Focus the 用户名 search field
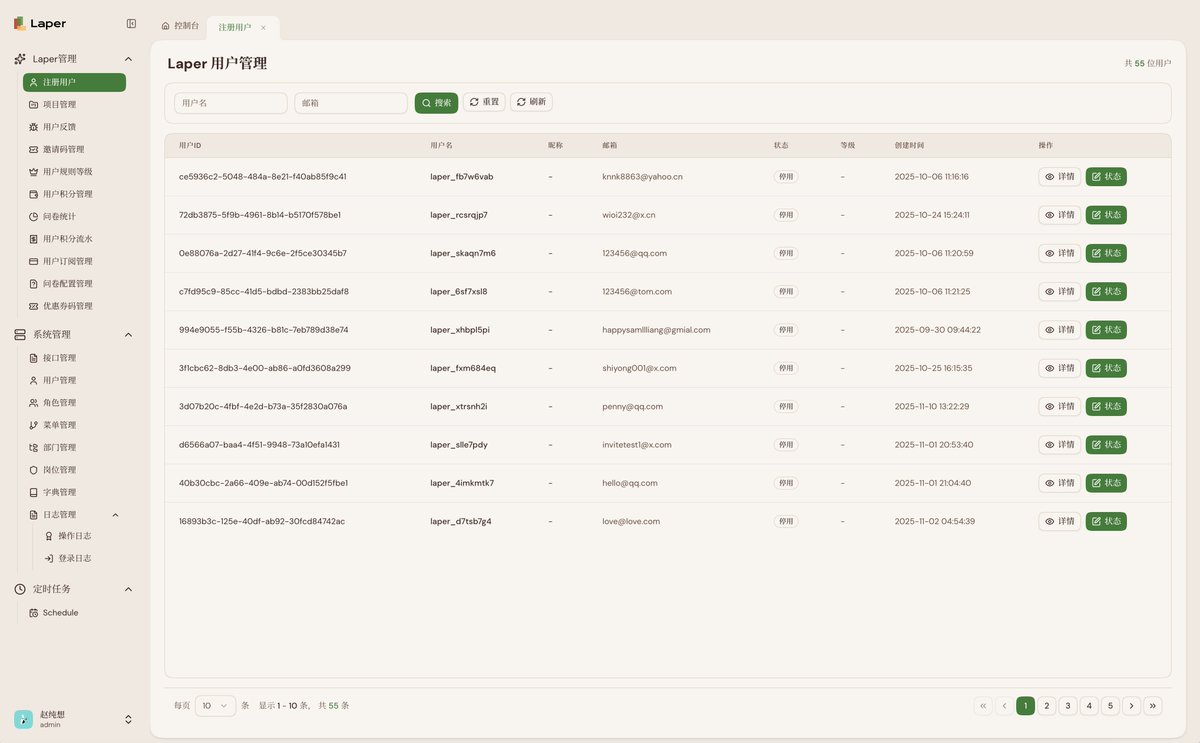The image size is (1200, 743). click(231, 103)
